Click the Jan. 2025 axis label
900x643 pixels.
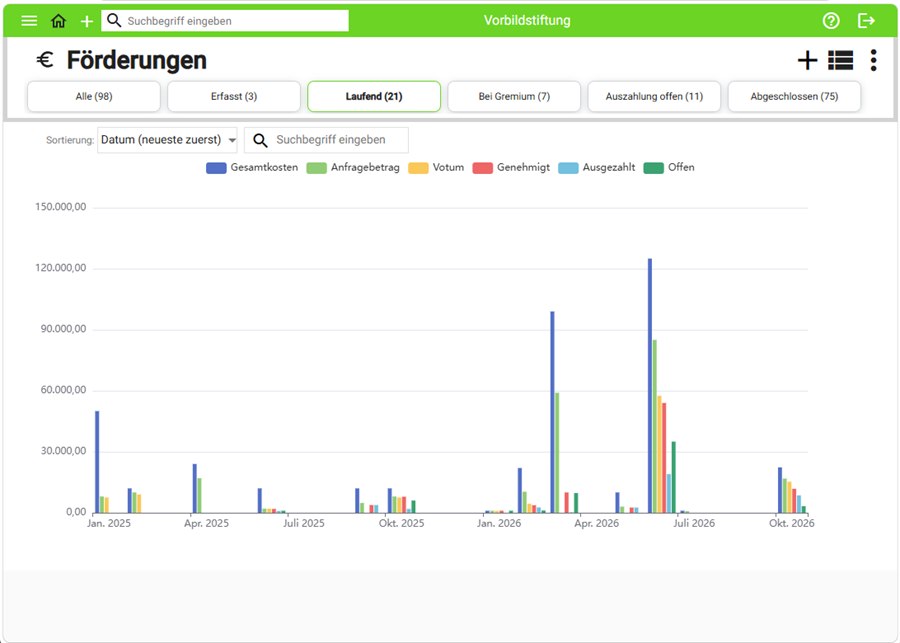pos(108,523)
